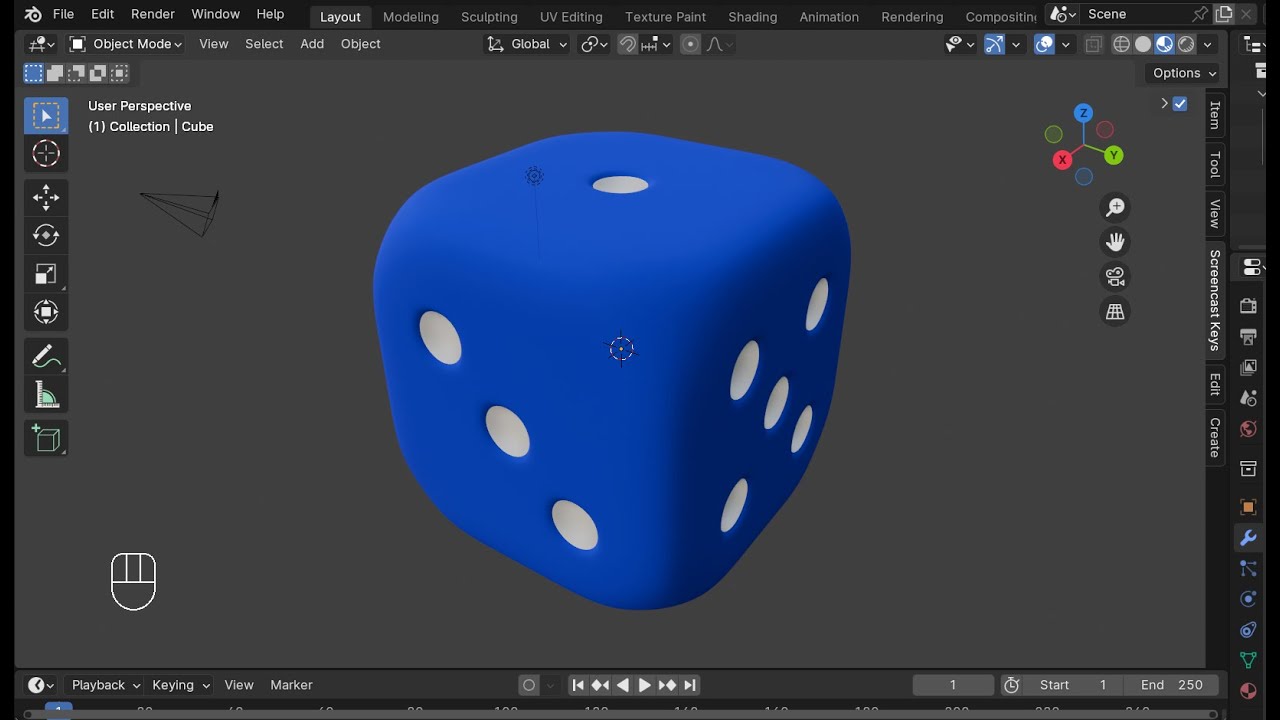Select the Measure tool
1280x720 pixels.
[x=46, y=394]
